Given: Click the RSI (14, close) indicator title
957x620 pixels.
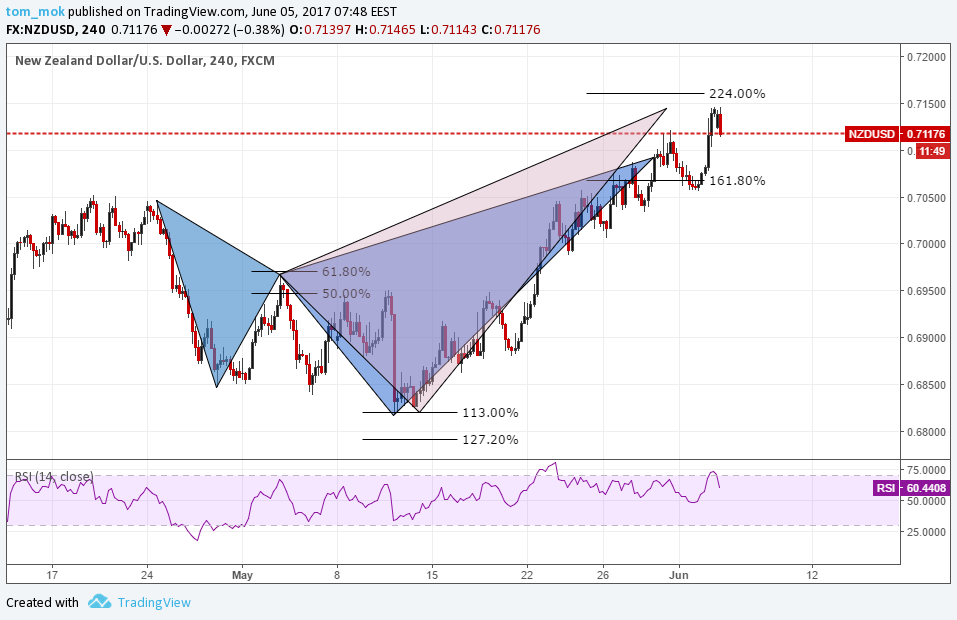Looking at the screenshot, I should (x=54, y=476).
